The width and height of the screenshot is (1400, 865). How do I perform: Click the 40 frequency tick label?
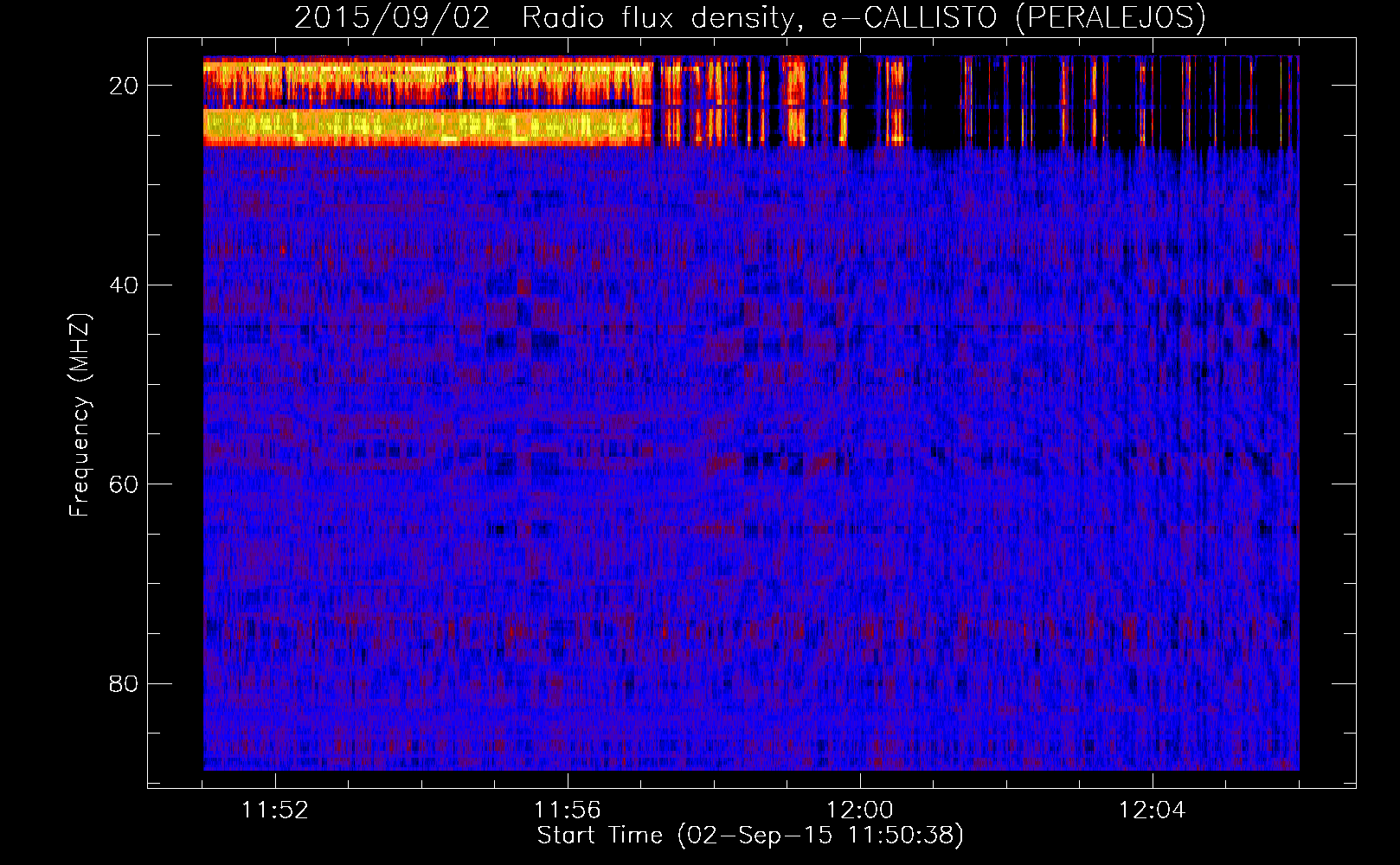pyautogui.click(x=125, y=285)
